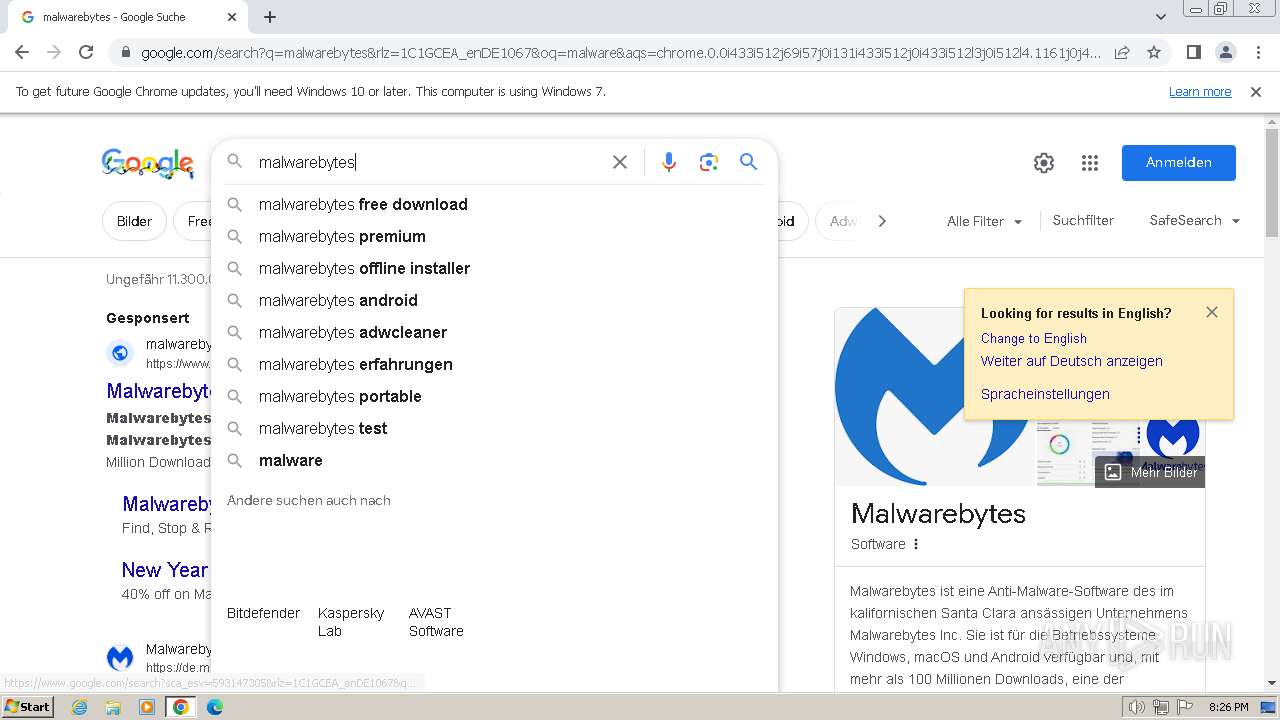Bookmark this page with star icon
This screenshot has height=720, width=1280.
[1154, 52]
